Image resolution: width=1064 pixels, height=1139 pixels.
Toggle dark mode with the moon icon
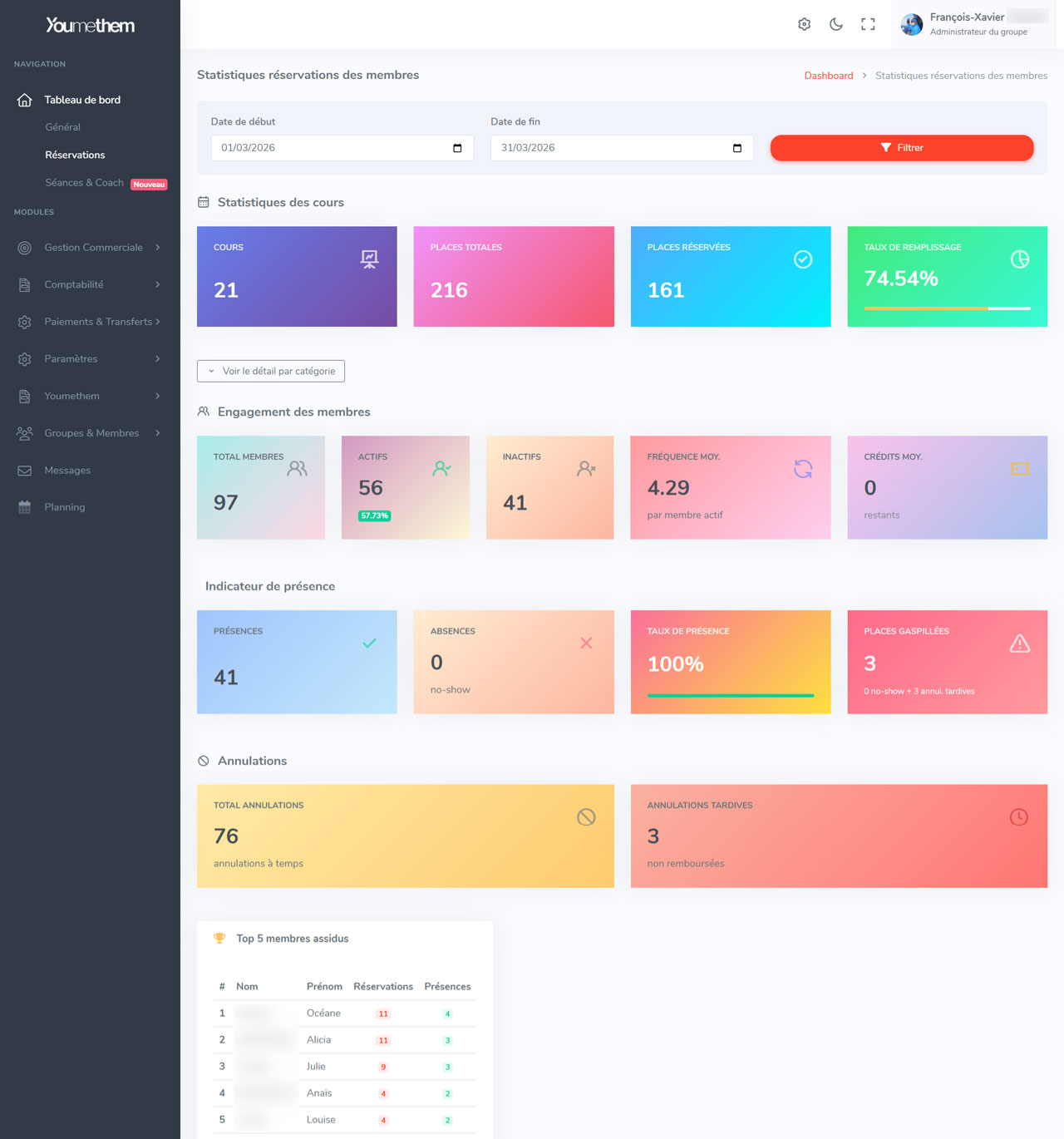836,24
